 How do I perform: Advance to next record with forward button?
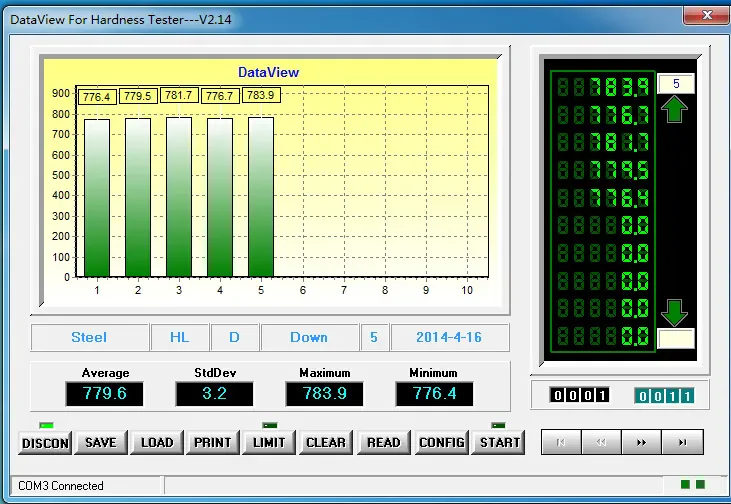click(642, 442)
